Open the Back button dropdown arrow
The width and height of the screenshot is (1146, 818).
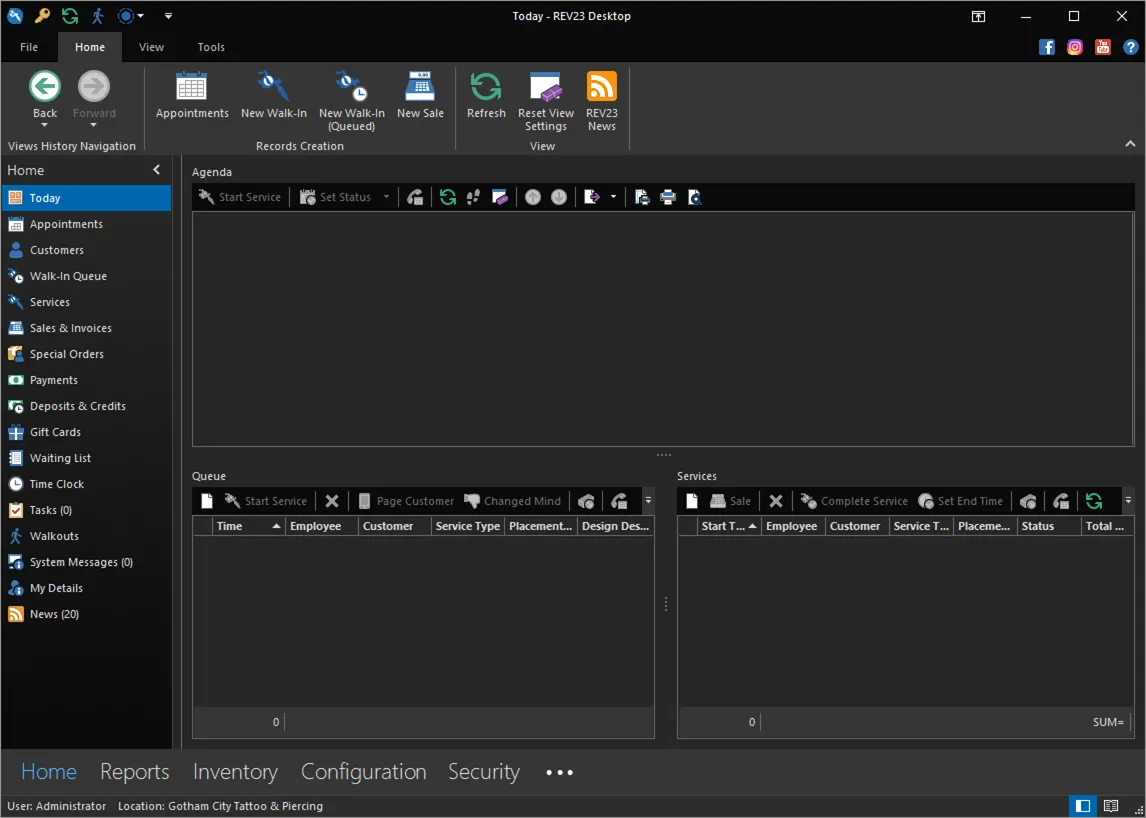click(45, 126)
